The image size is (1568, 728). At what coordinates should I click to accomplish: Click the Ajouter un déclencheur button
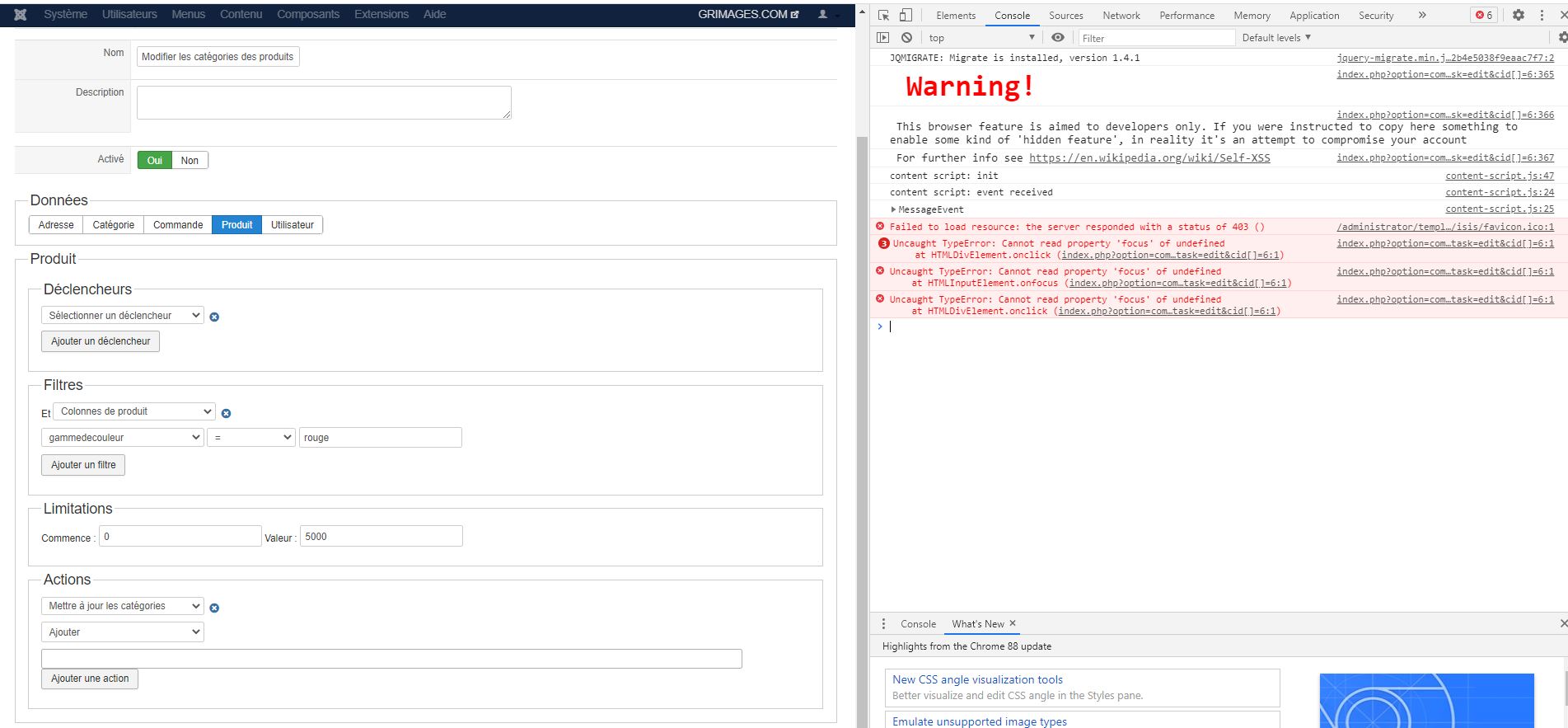(x=101, y=341)
